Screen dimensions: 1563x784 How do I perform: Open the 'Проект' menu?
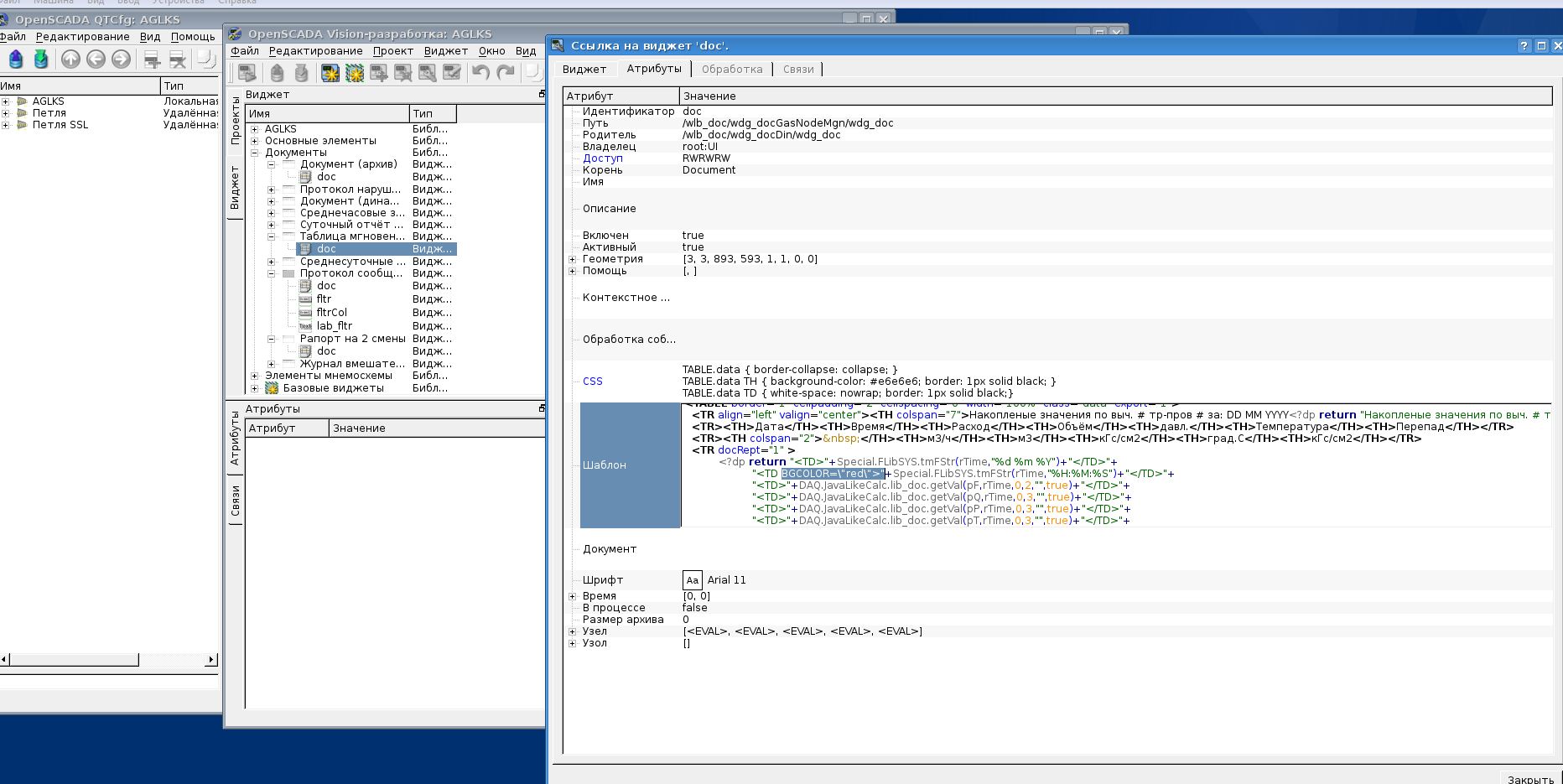pos(392,50)
